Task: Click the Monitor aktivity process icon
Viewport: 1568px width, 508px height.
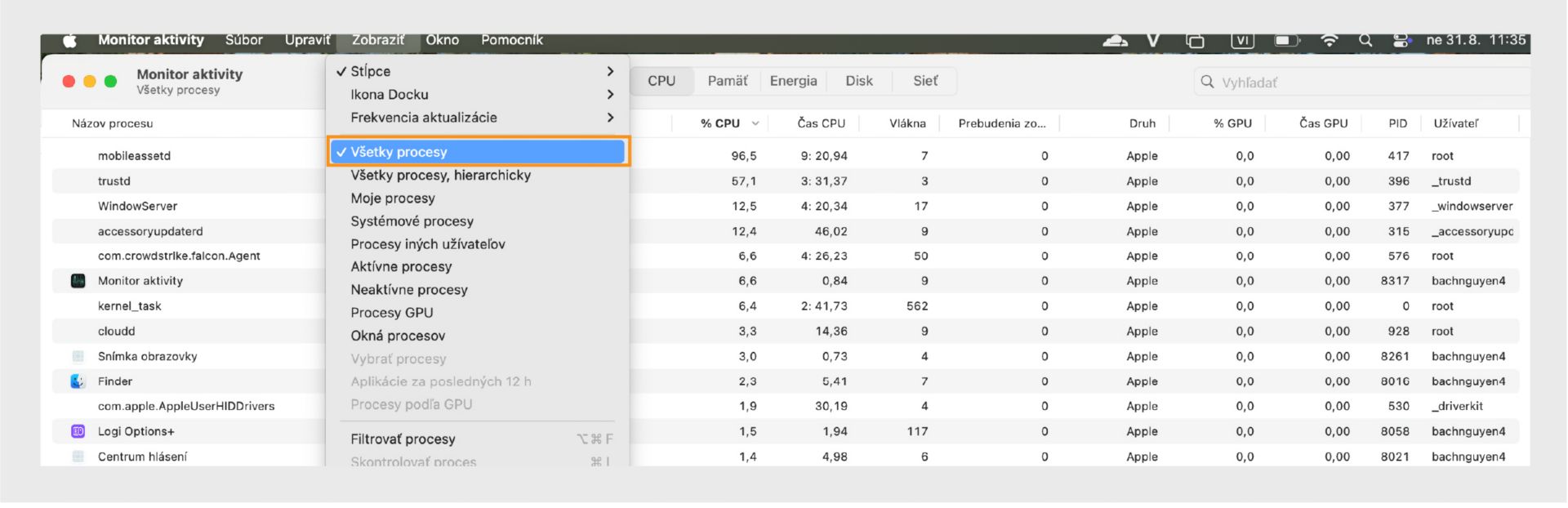Action: coord(78,281)
